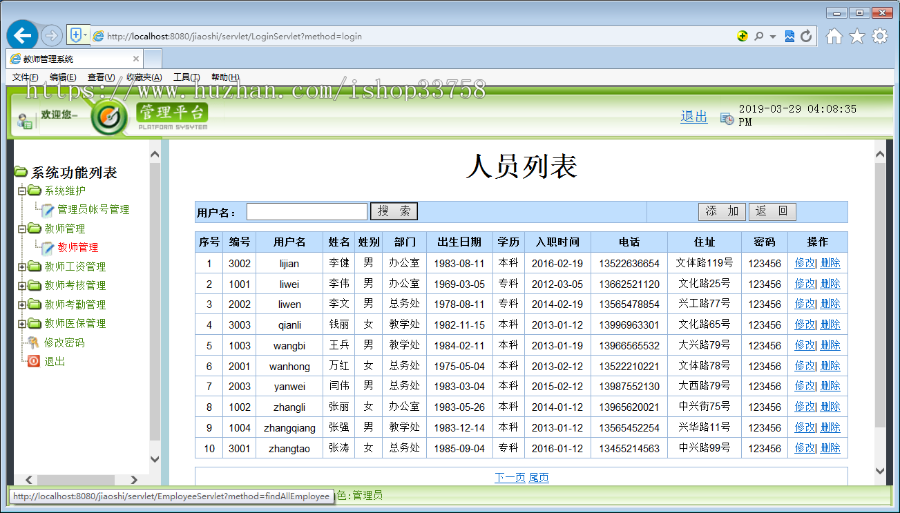
Task: Click the 退出 link in header
Action: tap(693, 116)
